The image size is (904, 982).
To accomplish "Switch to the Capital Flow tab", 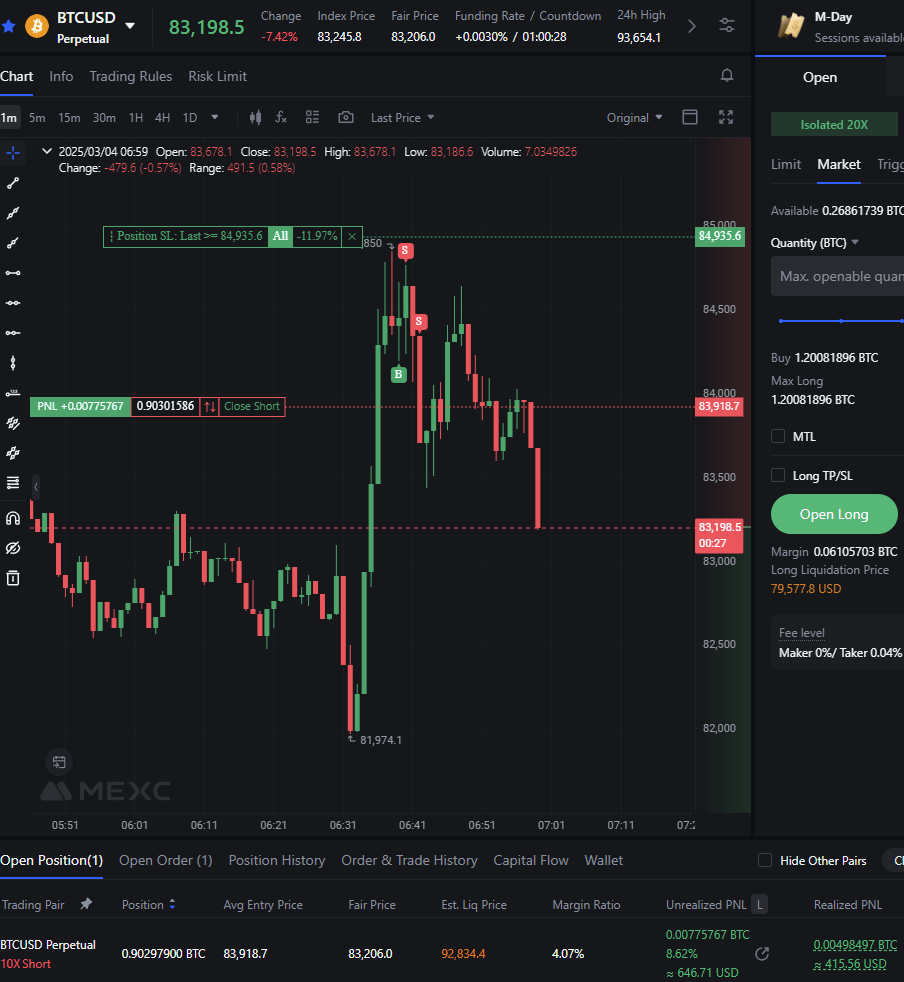I will (x=531, y=861).
